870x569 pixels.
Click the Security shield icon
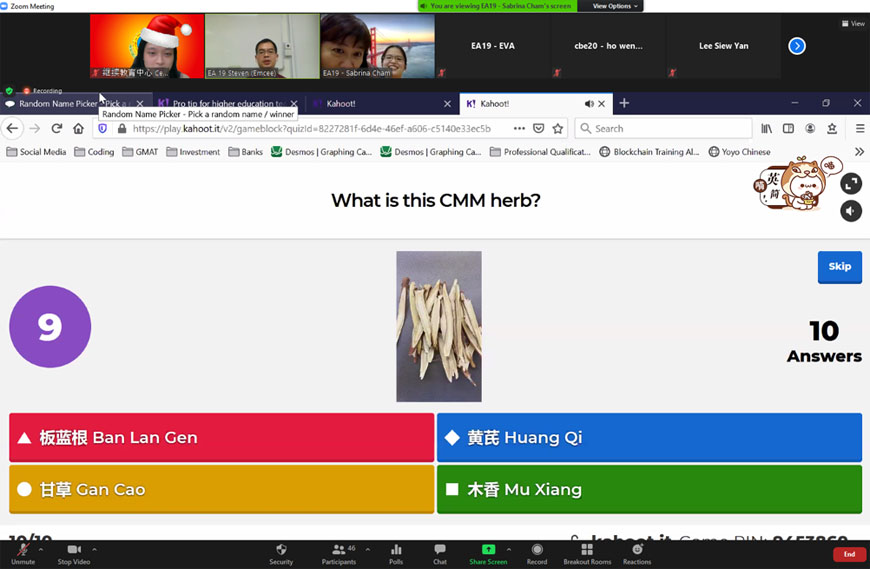tap(281, 552)
